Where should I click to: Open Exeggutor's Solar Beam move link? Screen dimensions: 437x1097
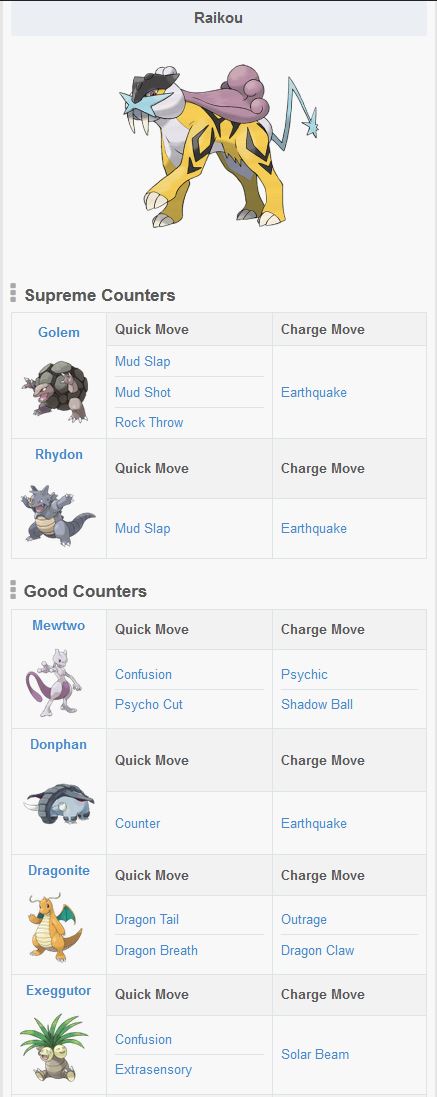click(315, 1054)
